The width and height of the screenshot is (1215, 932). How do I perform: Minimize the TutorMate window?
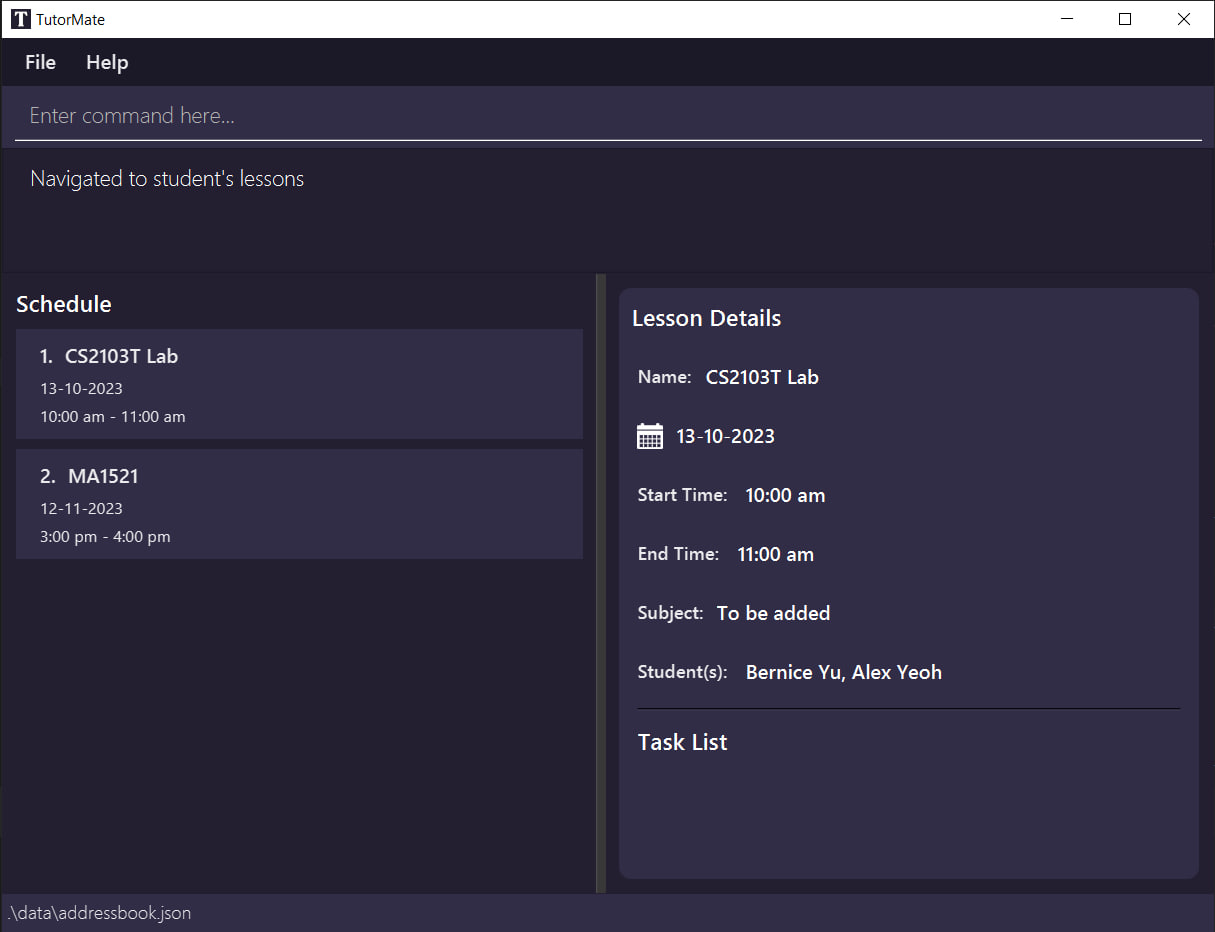coord(1067,19)
